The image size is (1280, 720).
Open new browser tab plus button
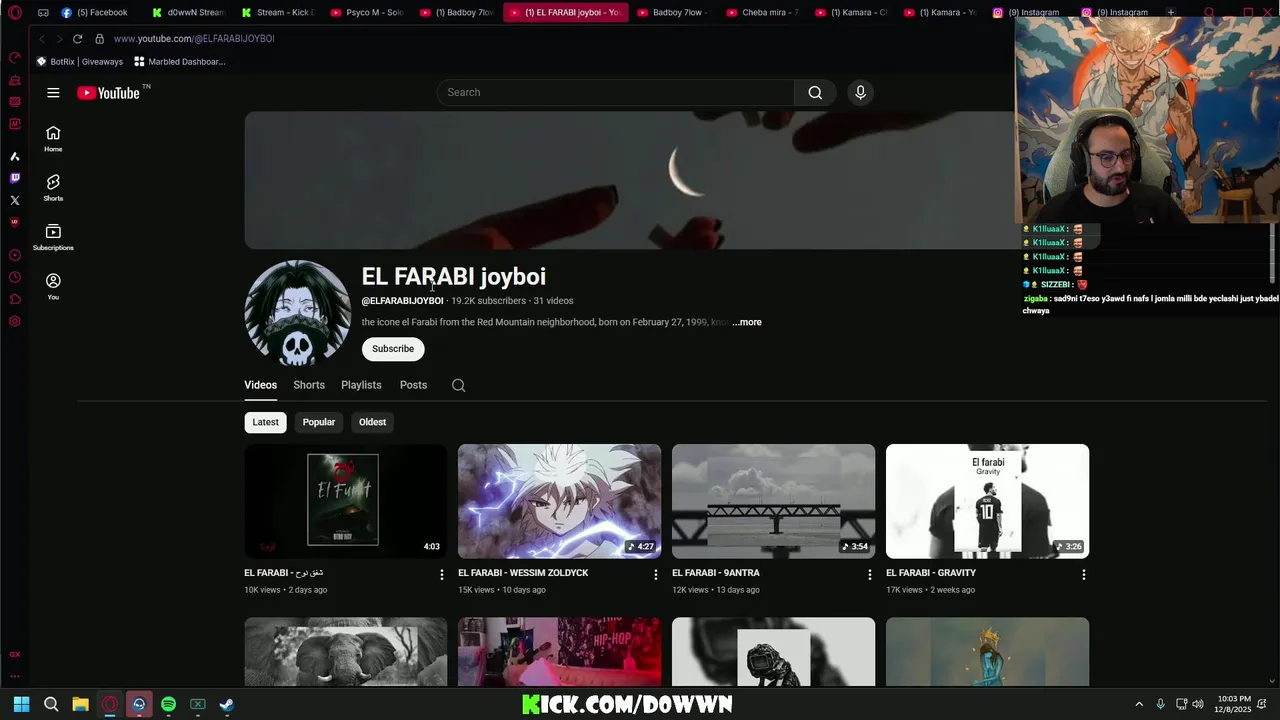tap(1171, 13)
